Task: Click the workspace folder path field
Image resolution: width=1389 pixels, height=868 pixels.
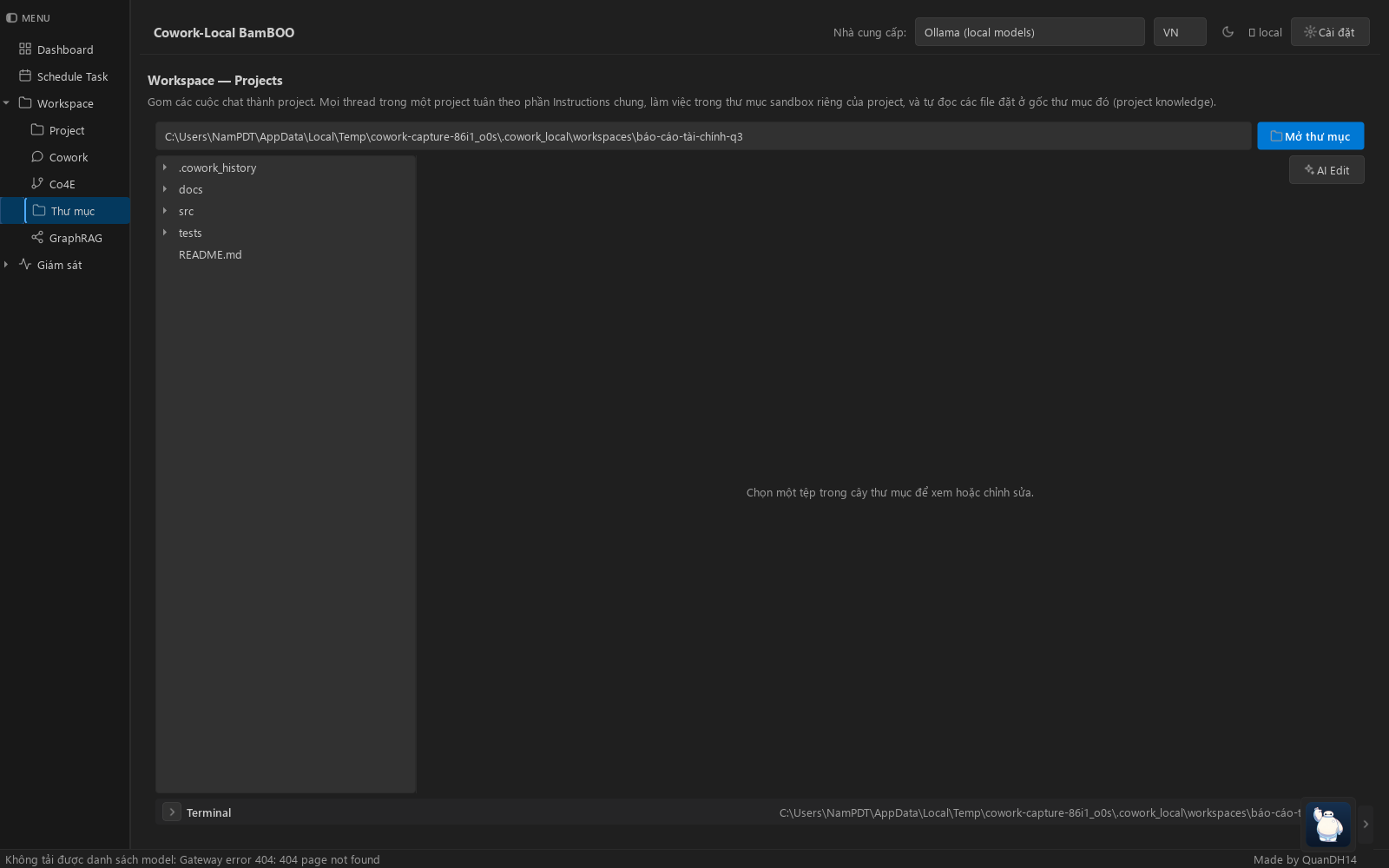Action: click(x=703, y=136)
